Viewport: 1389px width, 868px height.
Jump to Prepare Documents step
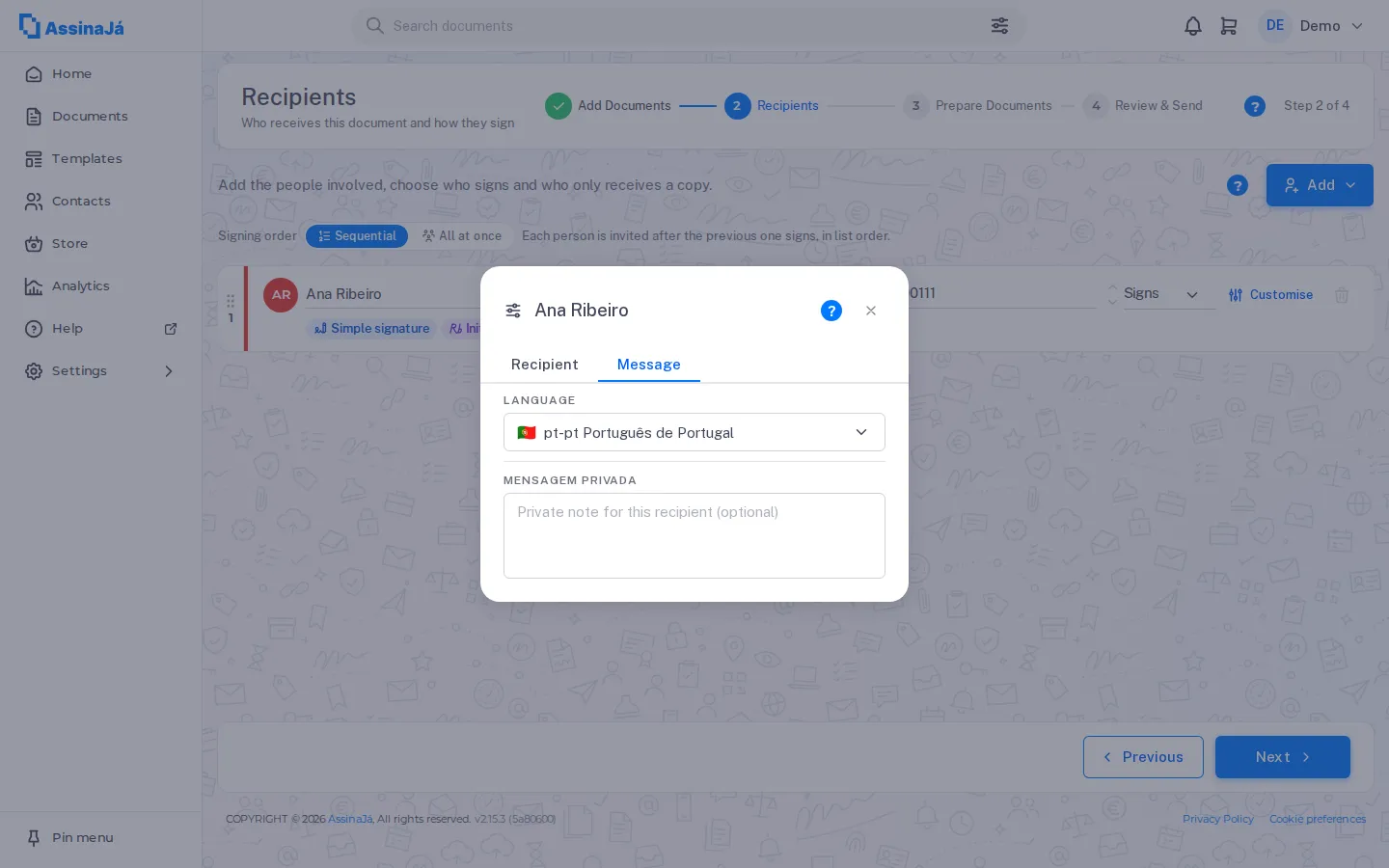(x=978, y=106)
